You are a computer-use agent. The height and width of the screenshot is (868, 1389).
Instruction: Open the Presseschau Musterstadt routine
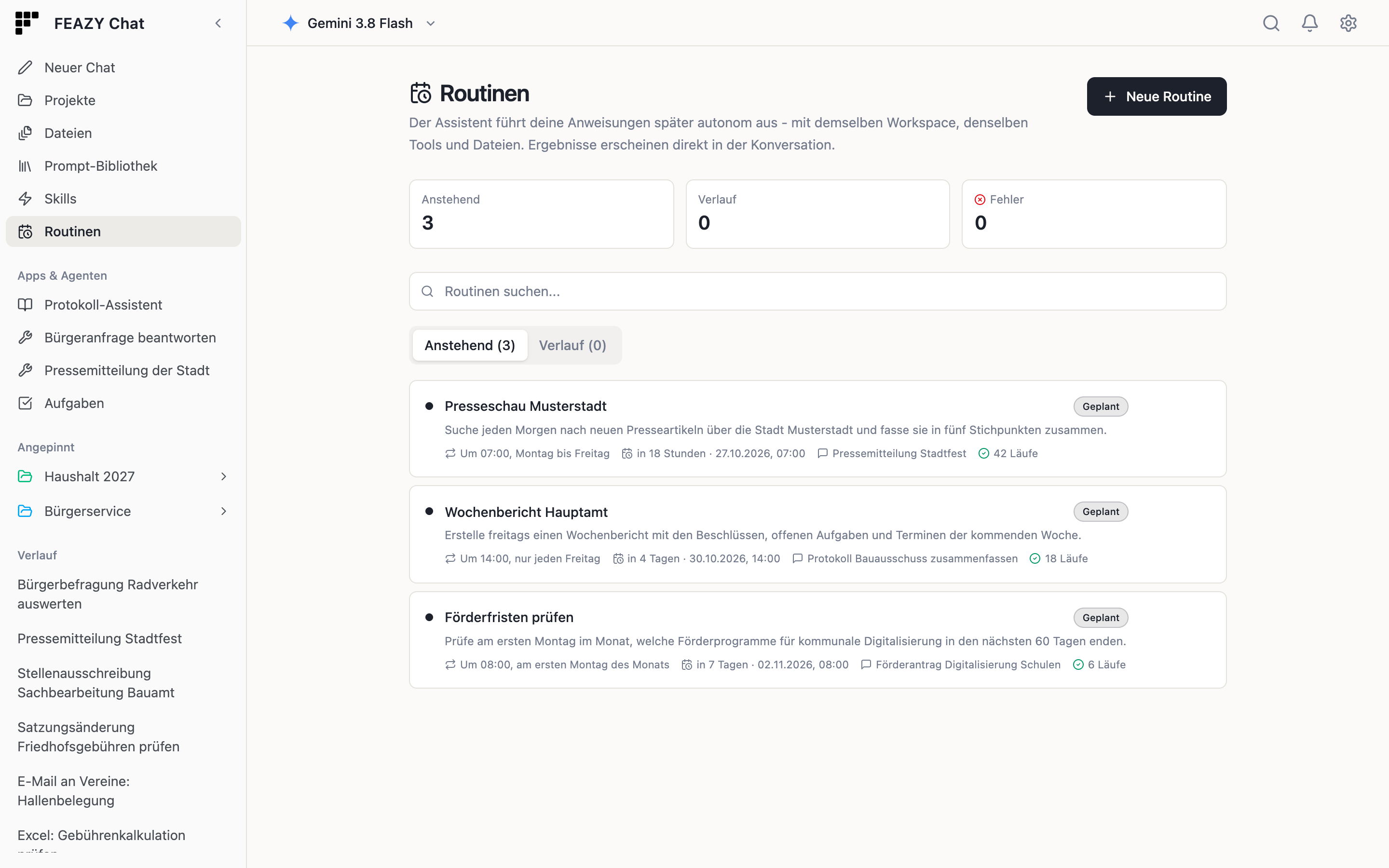[817, 428]
